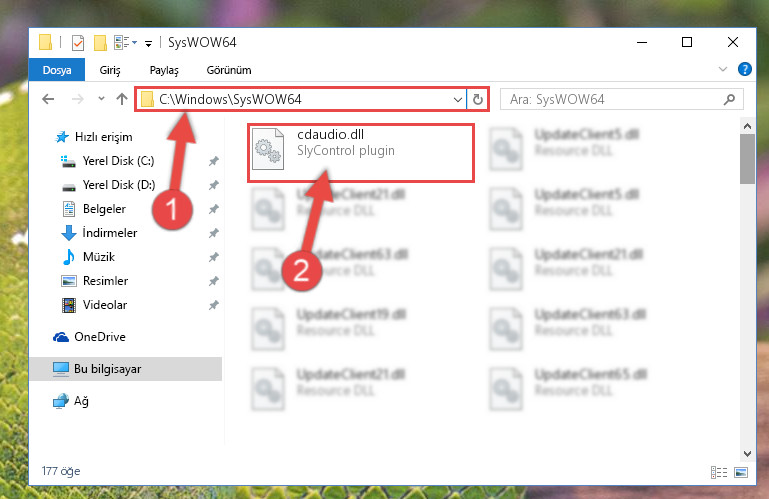Click the blue Help question mark icon
Image resolution: width=769 pixels, height=499 pixels.
(744, 69)
